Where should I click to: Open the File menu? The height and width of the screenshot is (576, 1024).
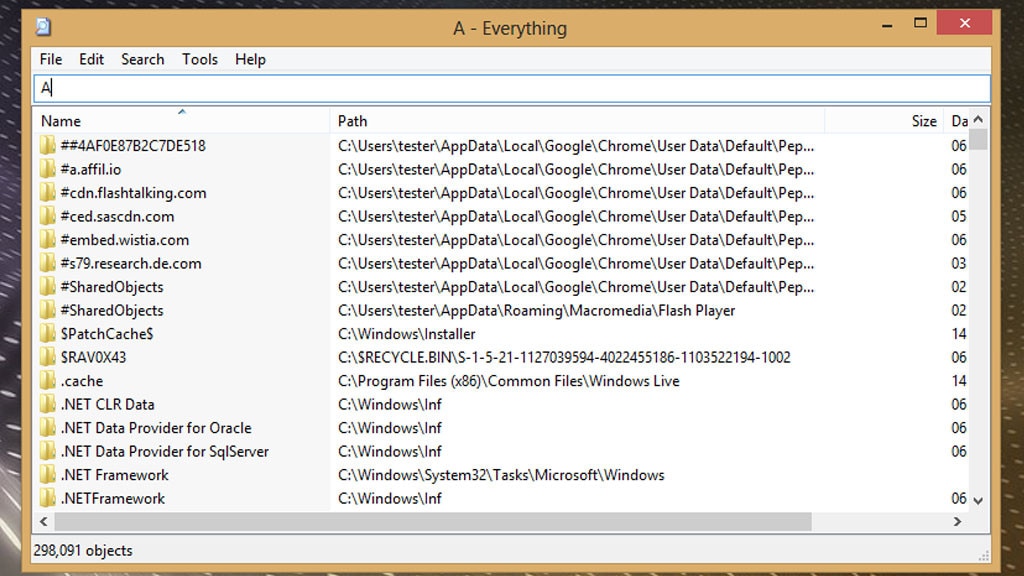click(51, 59)
